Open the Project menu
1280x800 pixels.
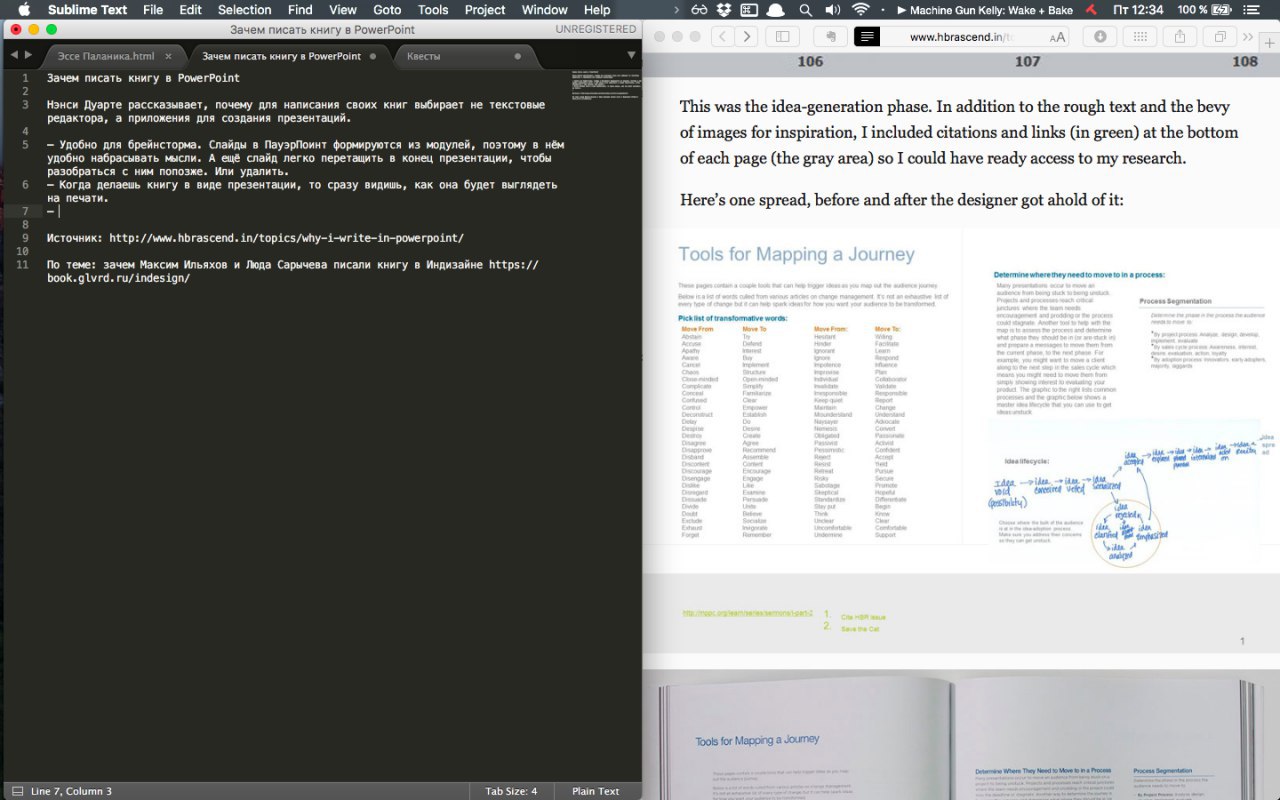(485, 10)
